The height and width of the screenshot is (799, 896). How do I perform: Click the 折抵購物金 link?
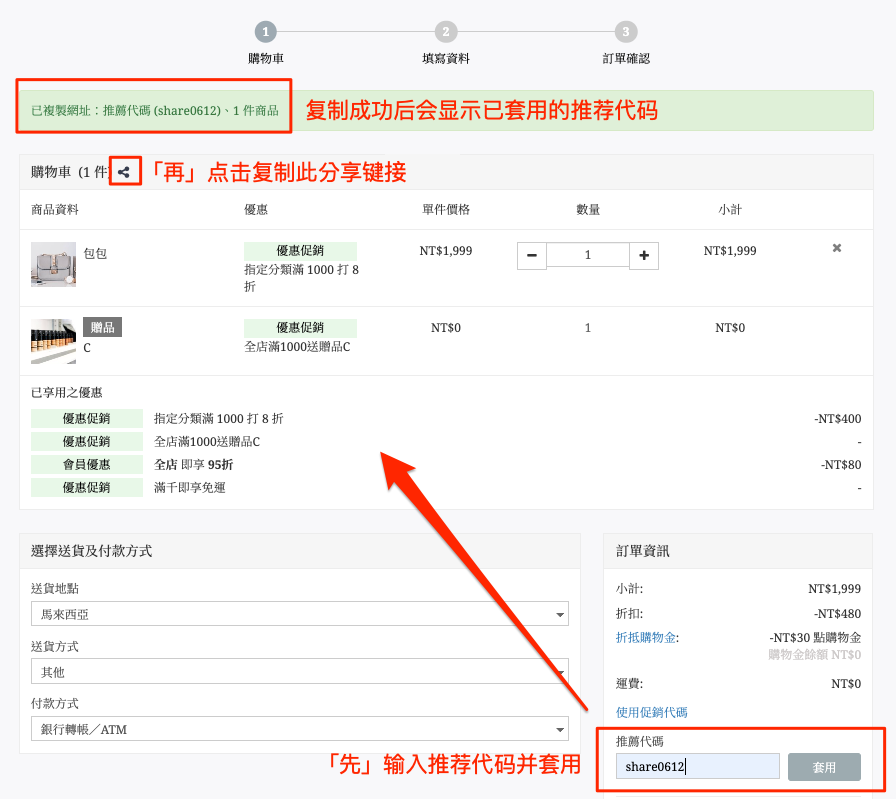click(646, 637)
